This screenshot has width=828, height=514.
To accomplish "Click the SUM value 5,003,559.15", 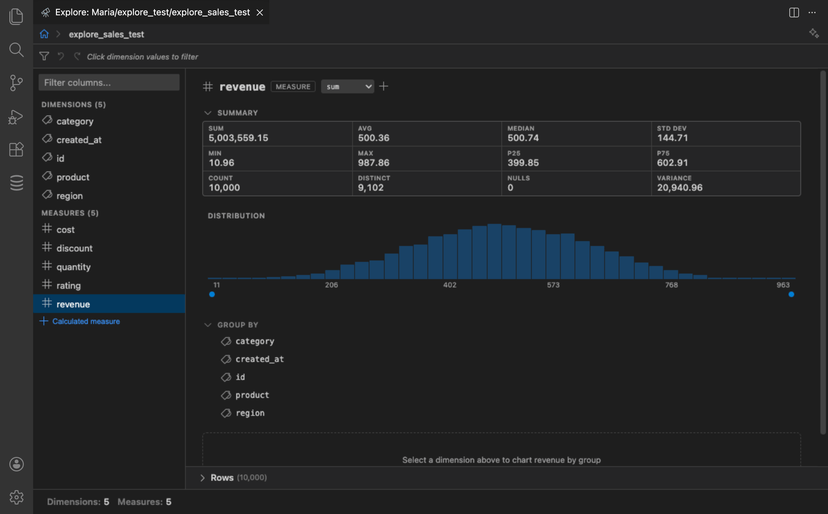I will (x=238, y=138).
